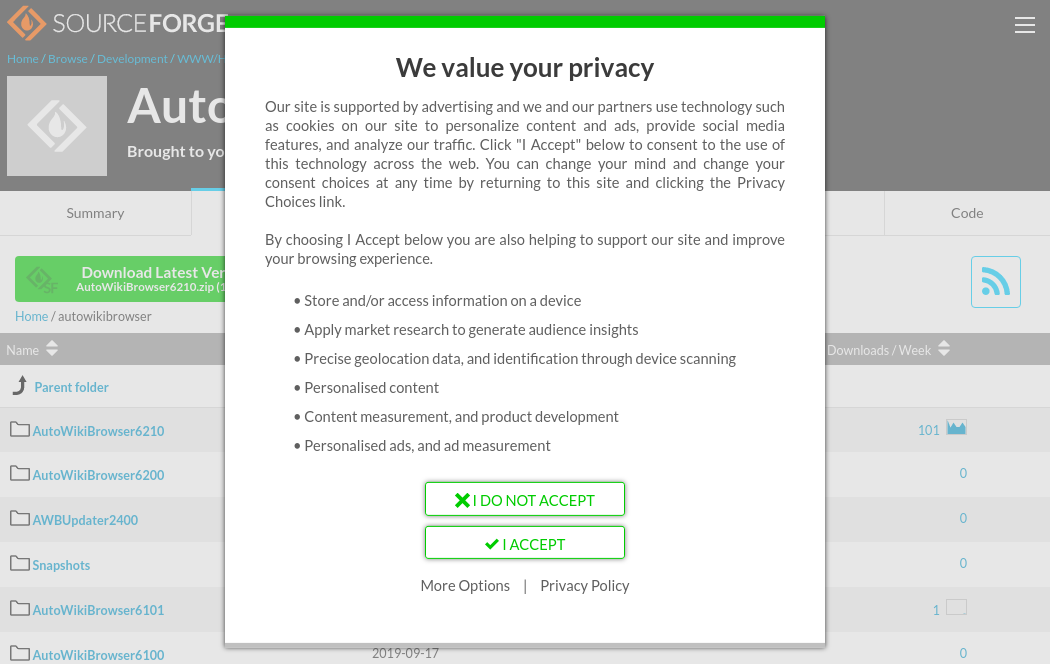Click the Snapshots folder icon
Image resolution: width=1050 pixels, height=664 pixels.
(20, 564)
